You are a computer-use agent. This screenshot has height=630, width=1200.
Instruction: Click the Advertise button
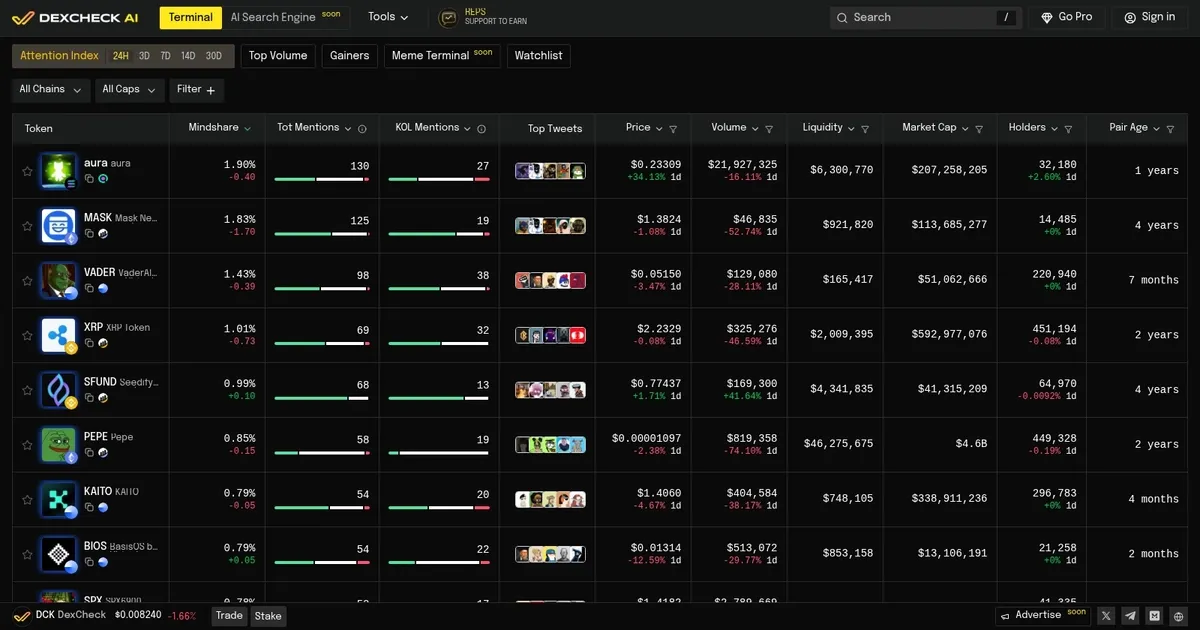point(1043,615)
